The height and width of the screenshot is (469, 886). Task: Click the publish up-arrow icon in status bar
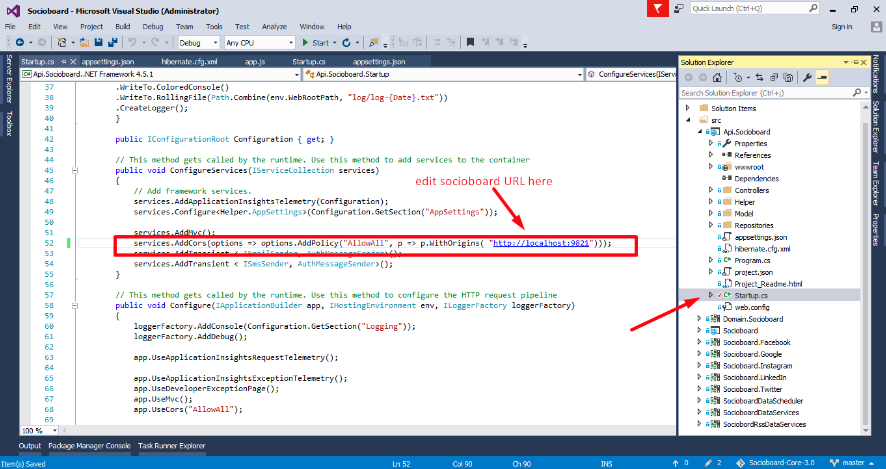[x=676, y=463]
